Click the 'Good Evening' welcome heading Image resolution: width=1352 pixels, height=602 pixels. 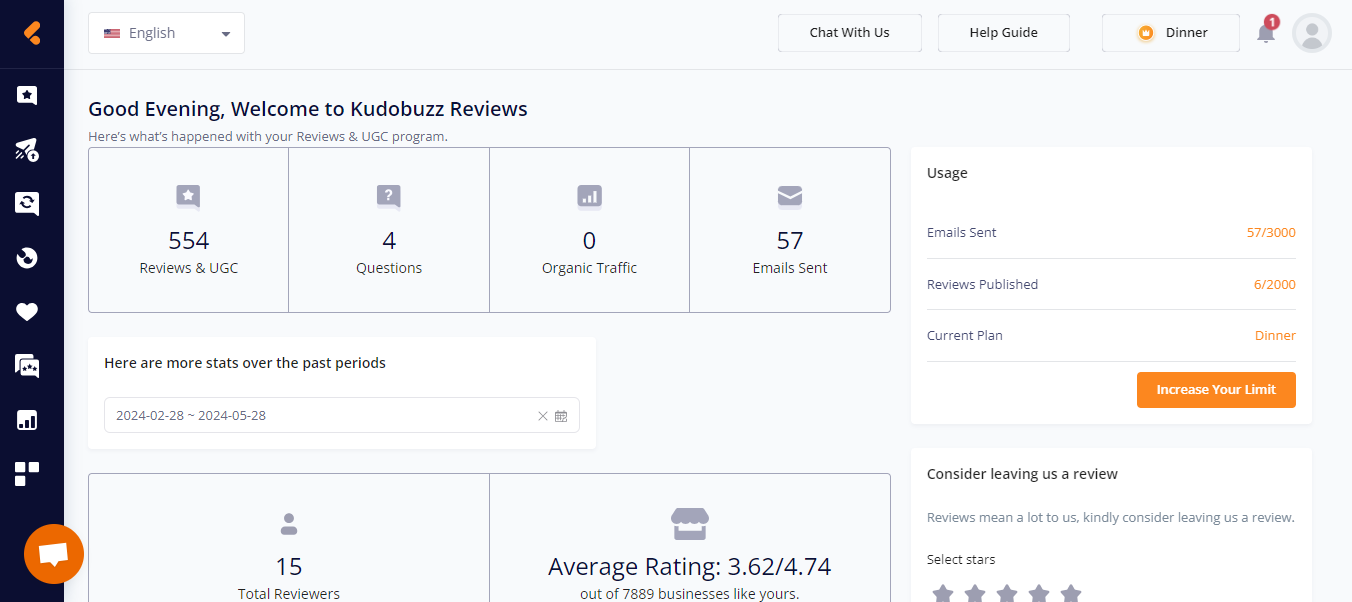tap(308, 109)
